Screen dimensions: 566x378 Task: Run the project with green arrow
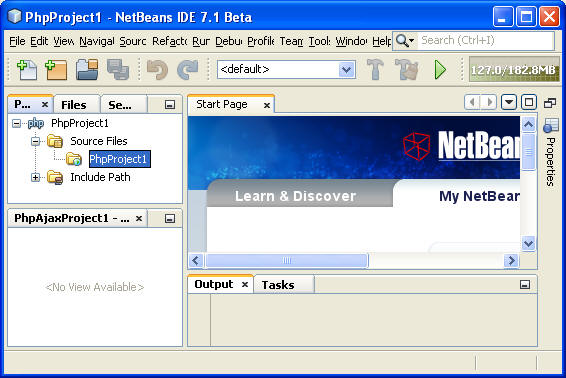point(440,70)
